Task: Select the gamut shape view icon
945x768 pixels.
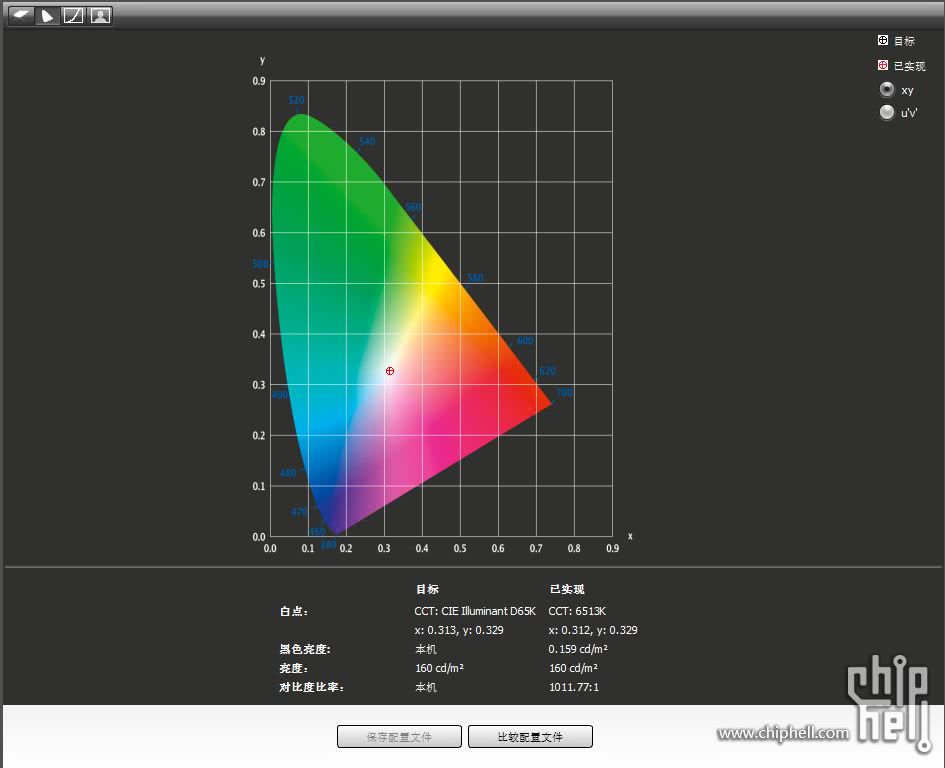Action: click(47, 15)
